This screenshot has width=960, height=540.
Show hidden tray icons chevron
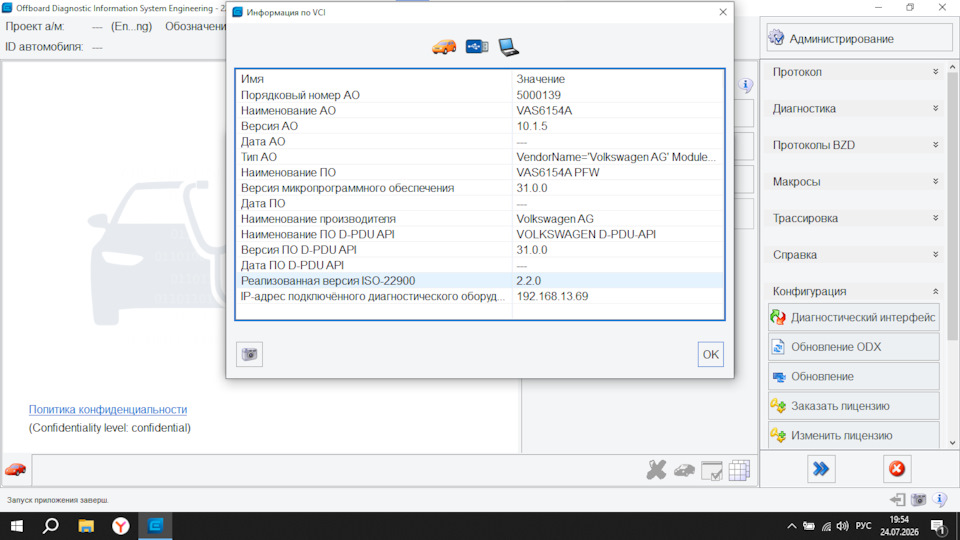tap(792, 526)
